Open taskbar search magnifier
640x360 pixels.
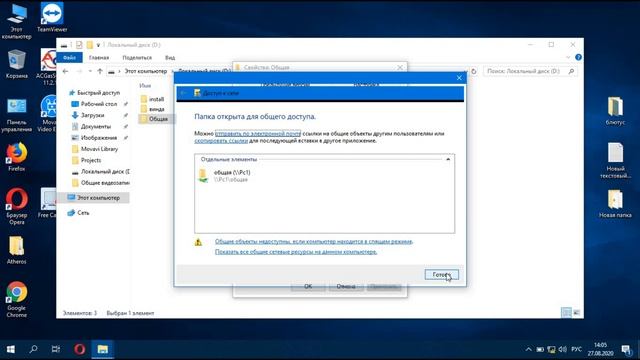pos(33,349)
